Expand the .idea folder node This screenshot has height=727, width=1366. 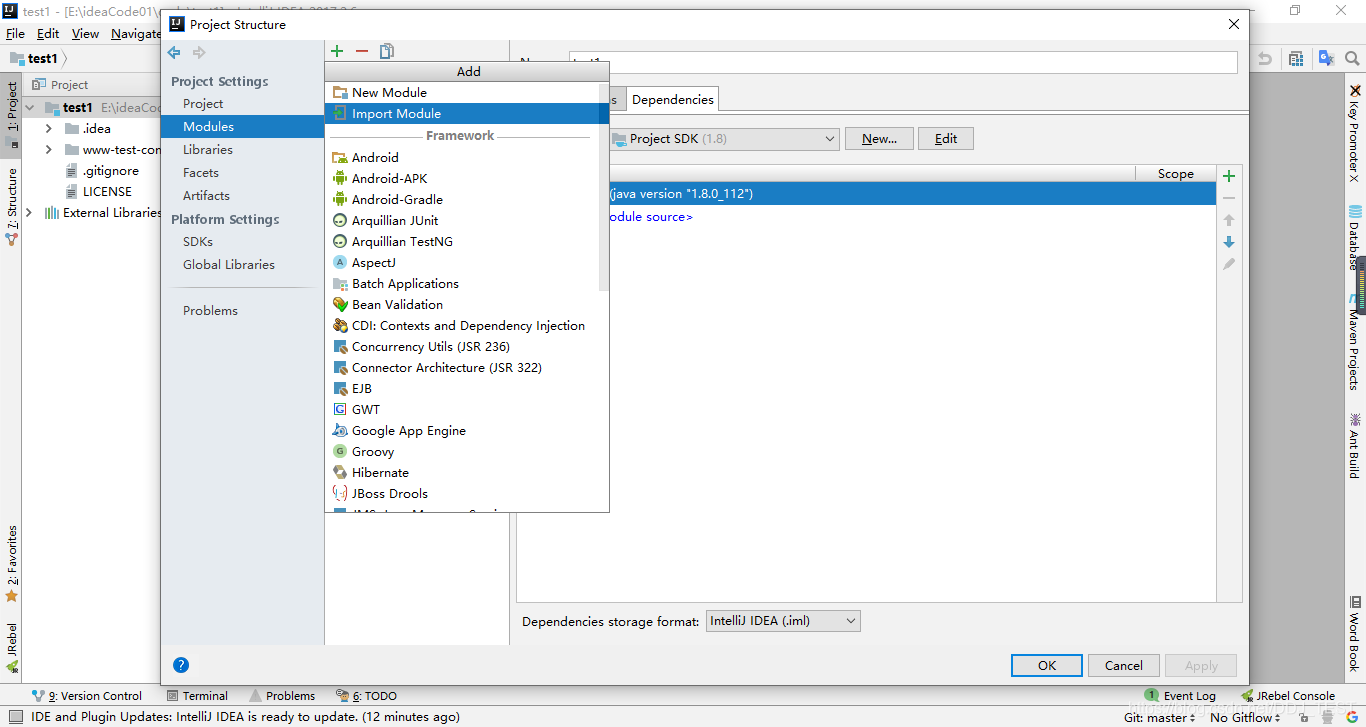(x=48, y=128)
